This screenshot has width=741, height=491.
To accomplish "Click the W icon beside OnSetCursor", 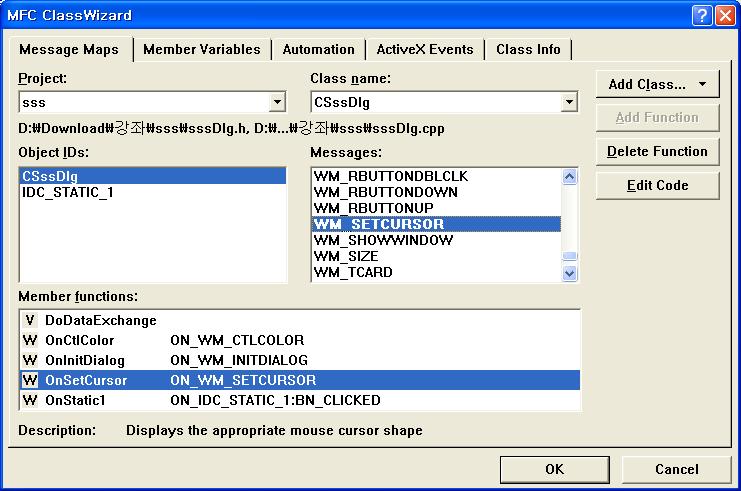I will [x=30, y=380].
